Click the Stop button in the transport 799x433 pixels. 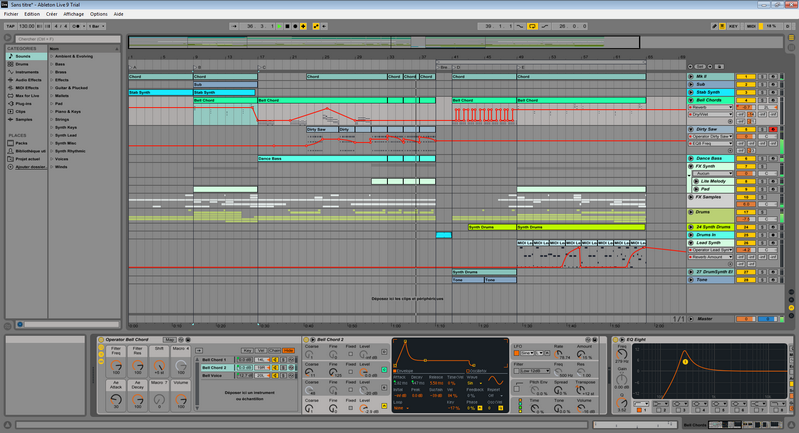click(x=287, y=26)
